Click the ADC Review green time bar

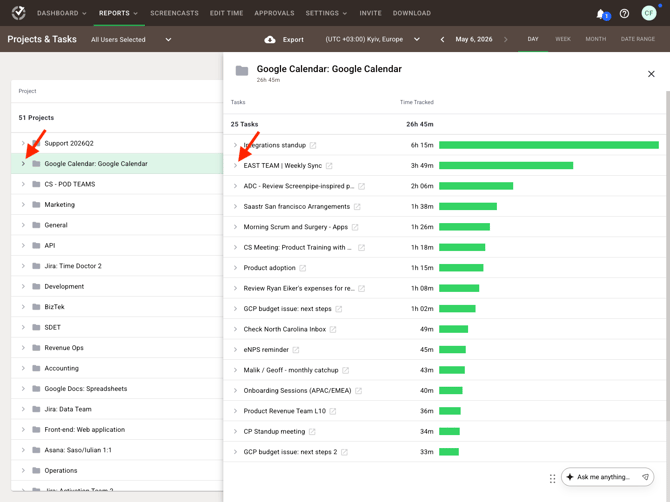tap(476, 186)
